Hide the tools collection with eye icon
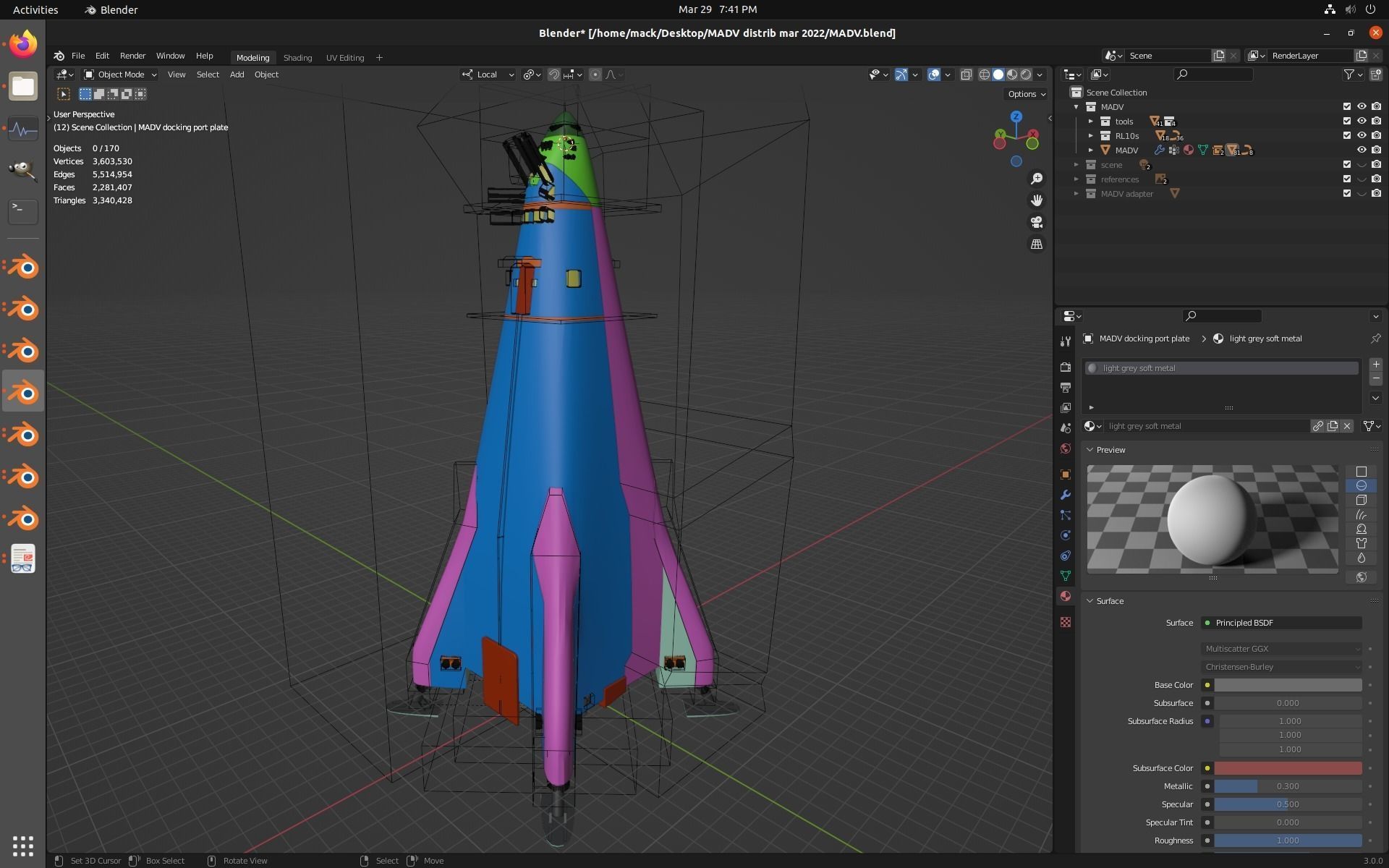This screenshot has height=868, width=1389. [1362, 121]
